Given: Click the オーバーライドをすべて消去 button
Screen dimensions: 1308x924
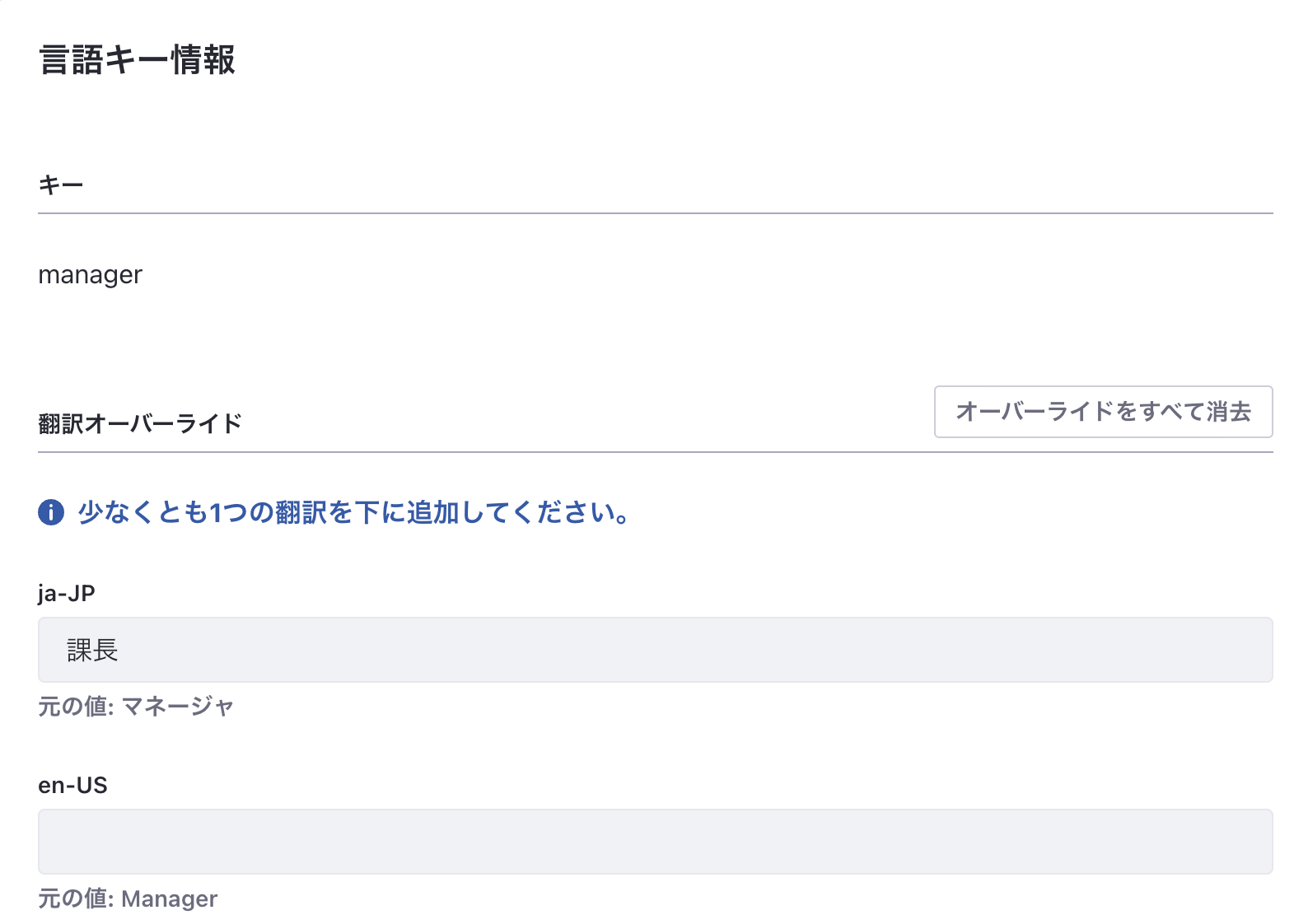Looking at the screenshot, I should coord(1103,412).
